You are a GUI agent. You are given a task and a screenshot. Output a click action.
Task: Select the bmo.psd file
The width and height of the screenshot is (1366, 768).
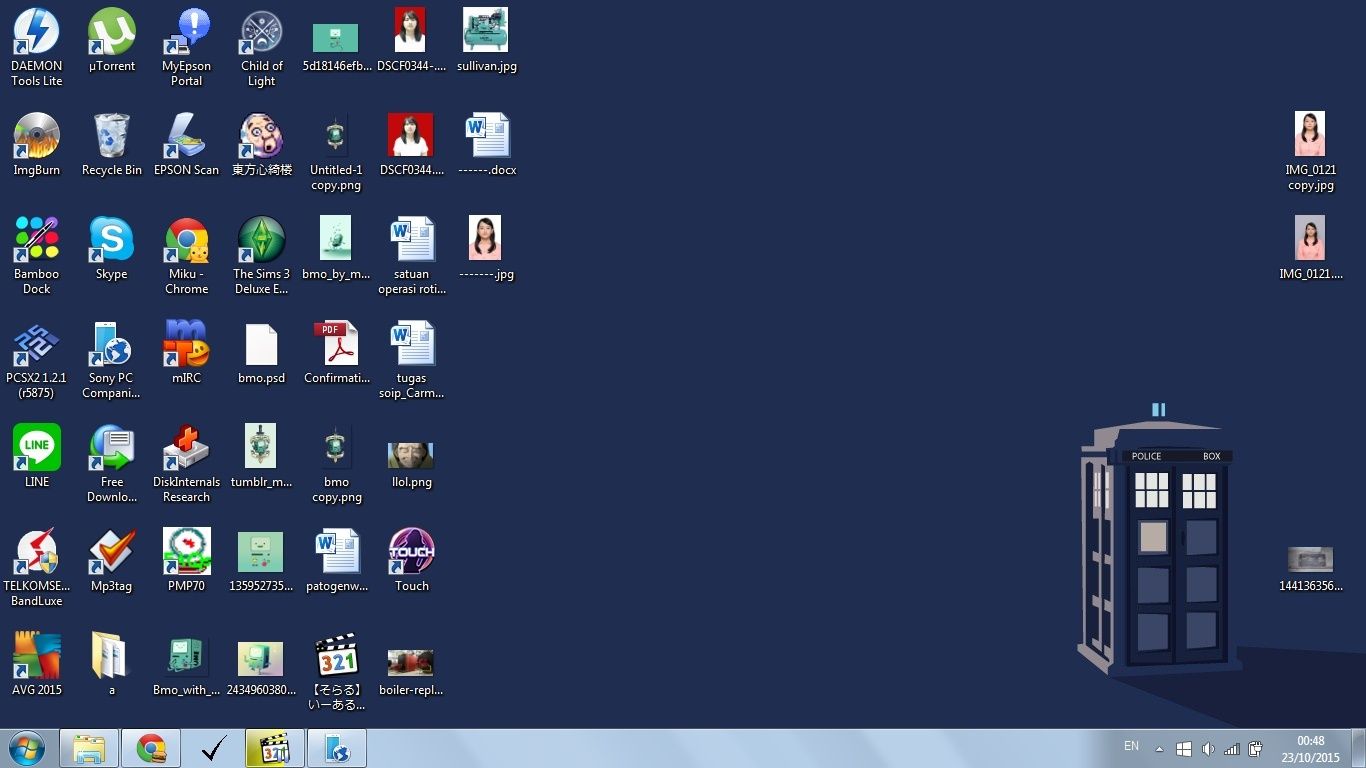pos(262,353)
